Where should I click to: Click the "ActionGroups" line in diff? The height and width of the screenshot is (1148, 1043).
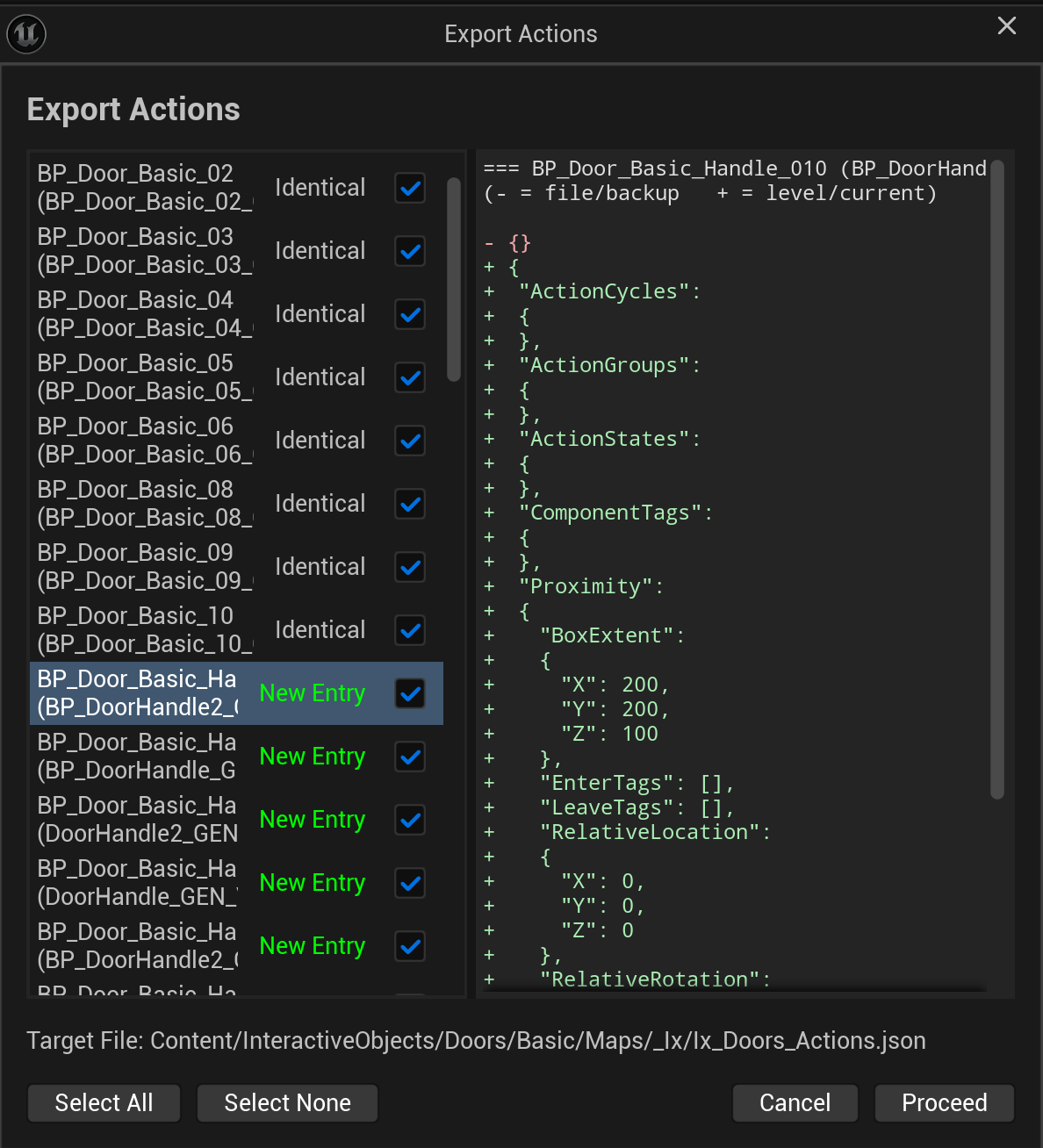[x=593, y=365]
